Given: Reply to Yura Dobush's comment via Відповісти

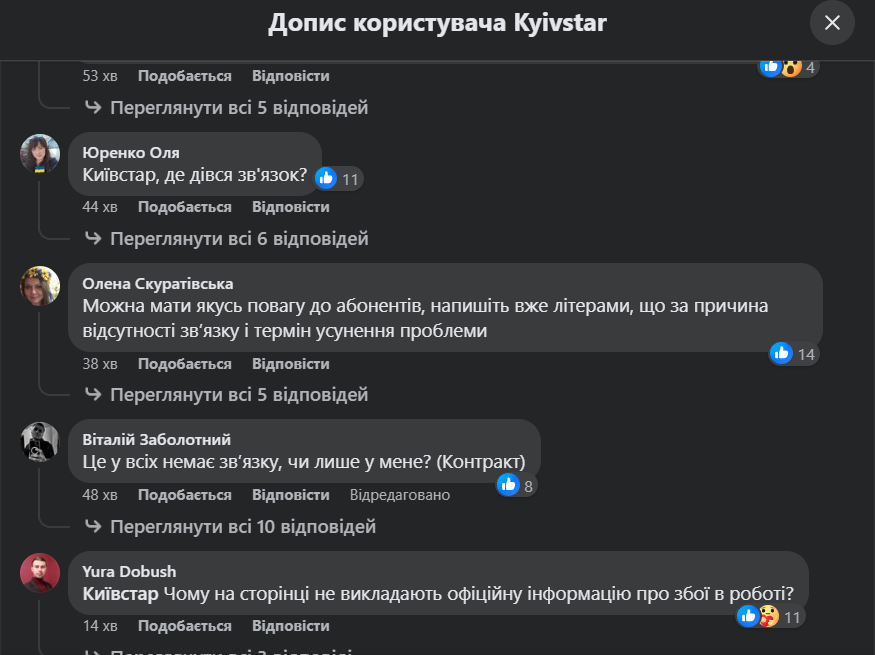Looking at the screenshot, I should tap(290, 626).
